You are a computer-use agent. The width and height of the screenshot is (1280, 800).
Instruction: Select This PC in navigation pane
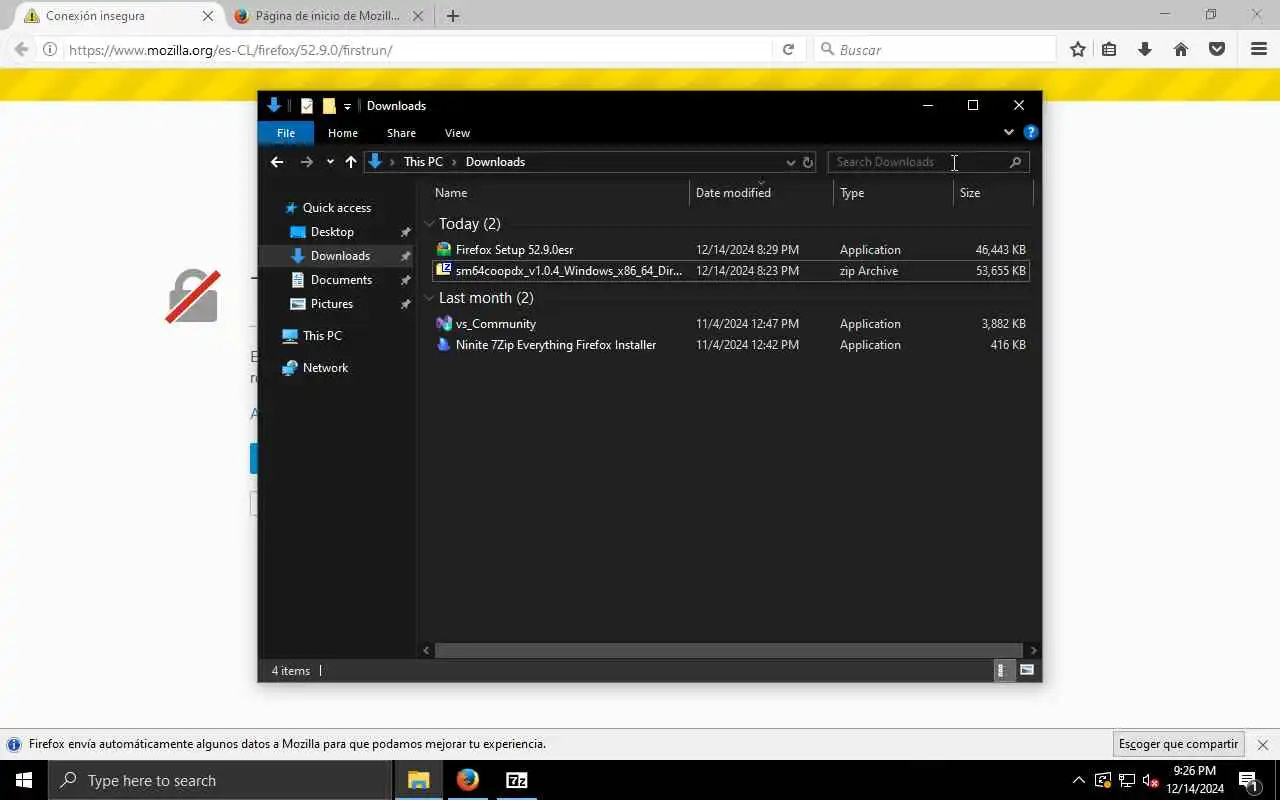tap(322, 336)
